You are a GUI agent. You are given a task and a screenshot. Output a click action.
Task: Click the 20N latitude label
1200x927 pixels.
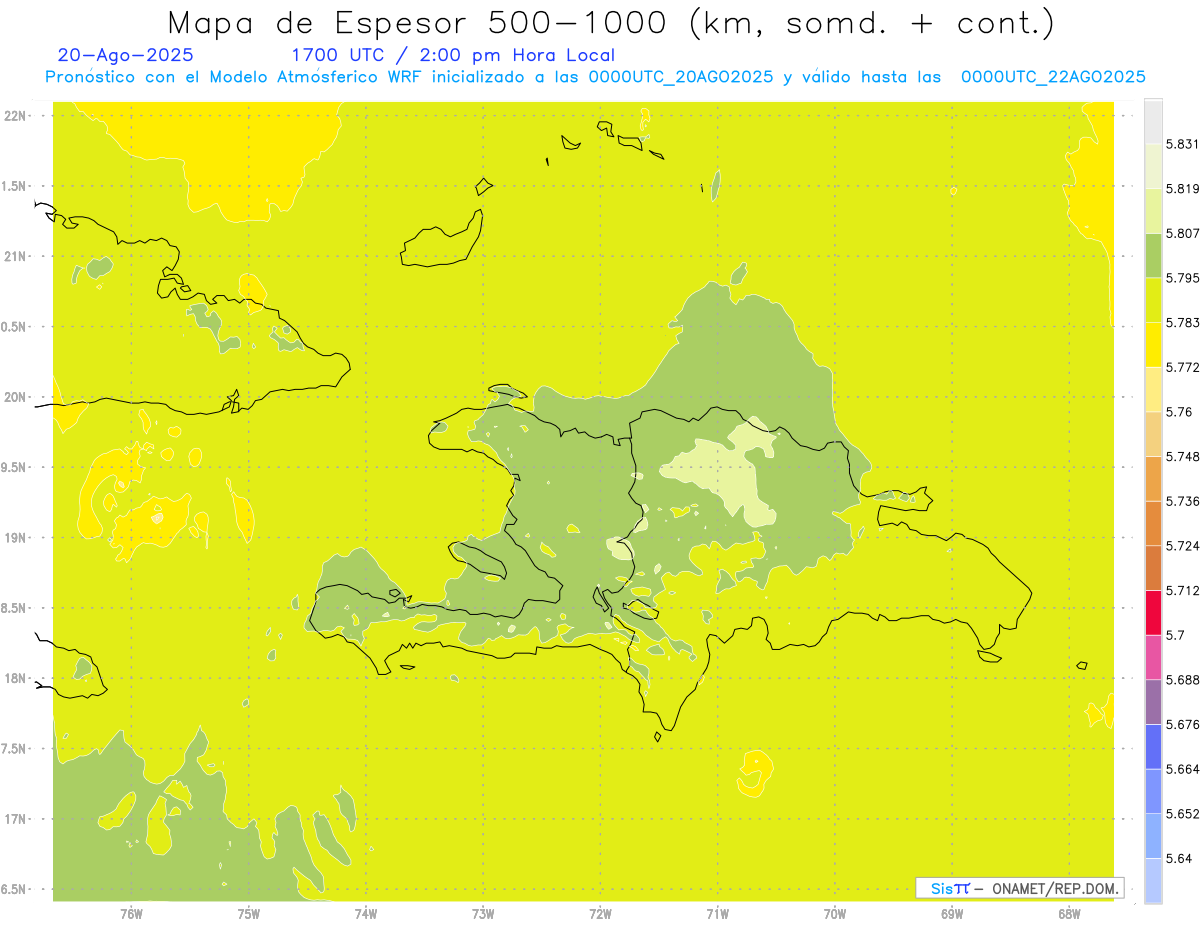[16, 397]
